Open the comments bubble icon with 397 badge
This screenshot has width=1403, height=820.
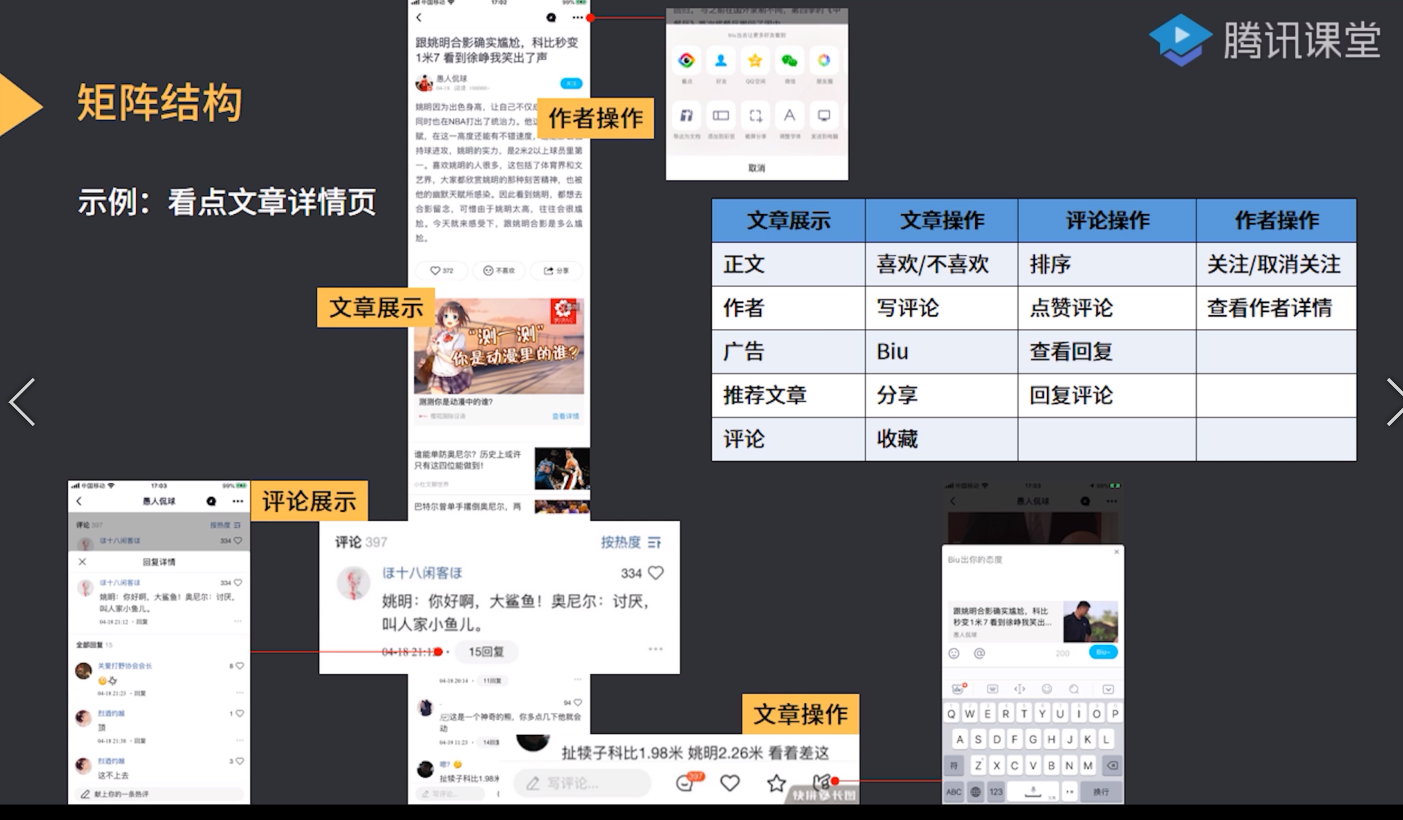tap(687, 782)
